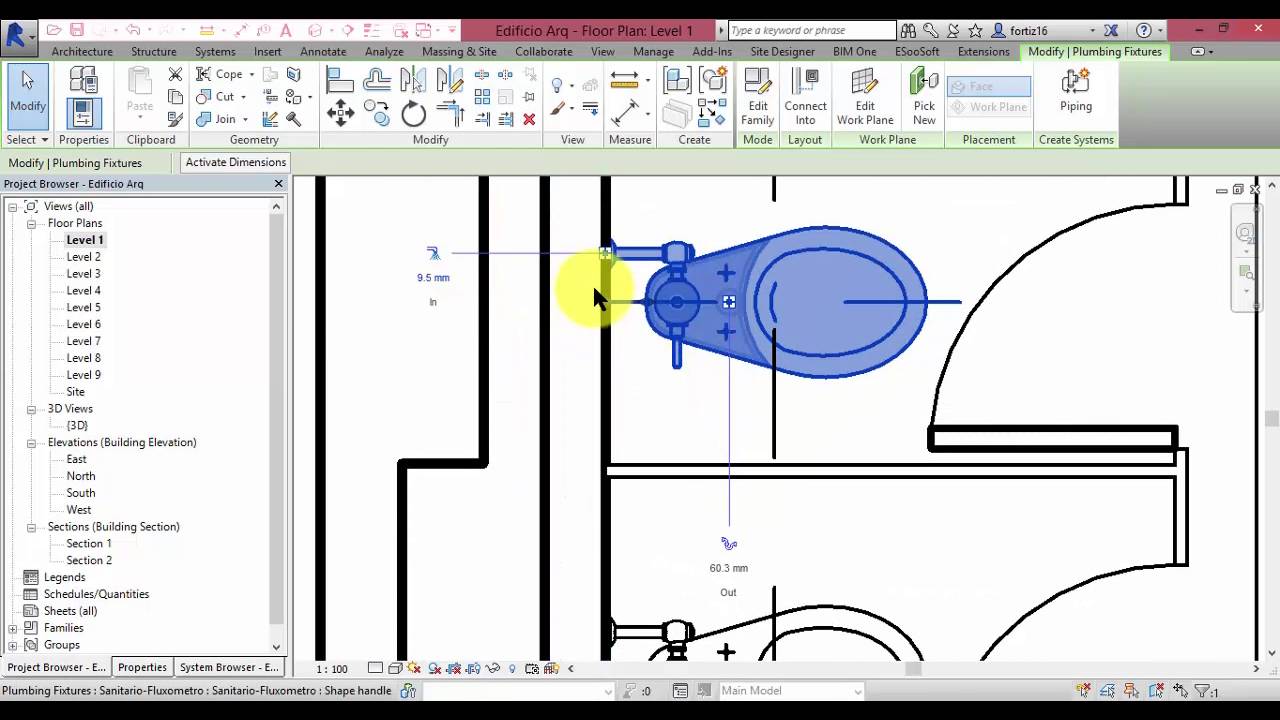Click the selection filter funnel icon
Screen dimensions: 1280x720
click(1201, 691)
